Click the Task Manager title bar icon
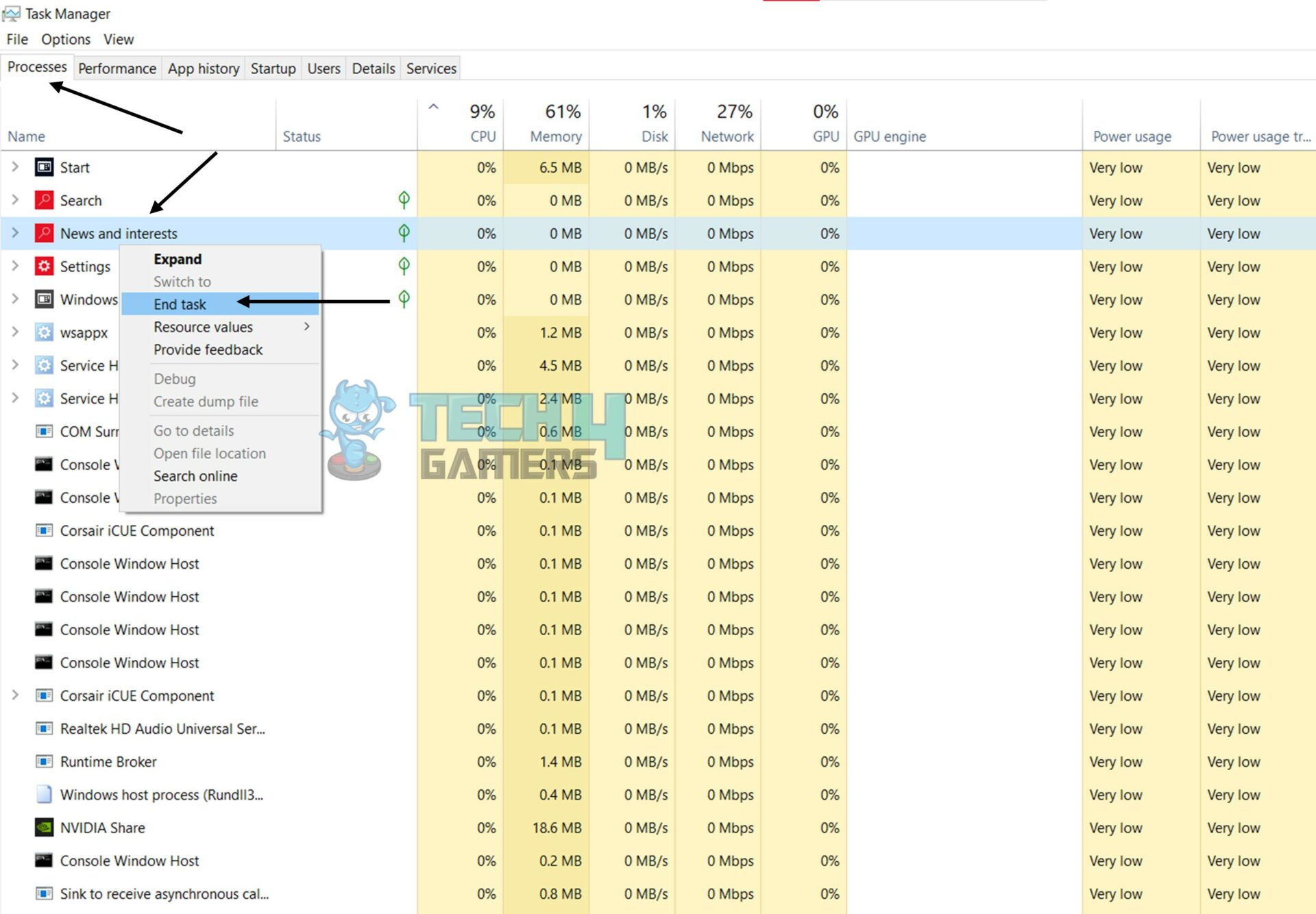1316x914 pixels. pyautogui.click(x=12, y=12)
